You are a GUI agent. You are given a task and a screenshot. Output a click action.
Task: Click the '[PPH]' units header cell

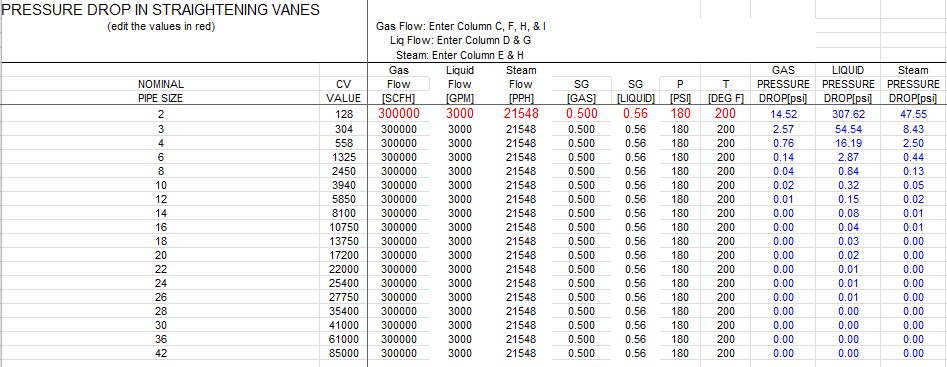pyautogui.click(x=520, y=98)
